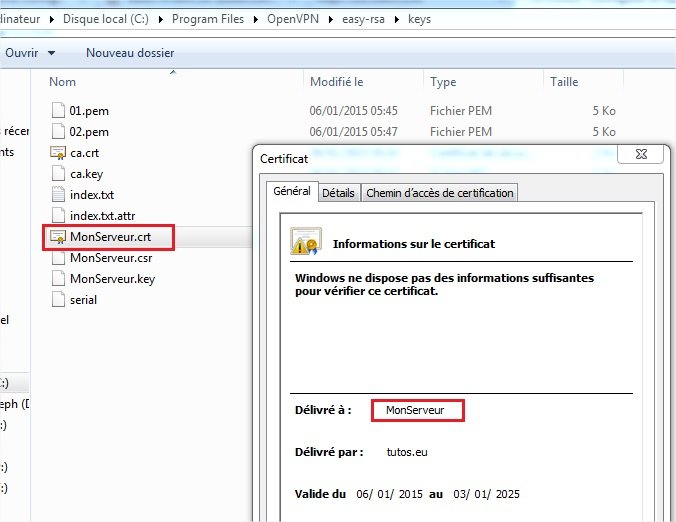This screenshot has height=522, width=676.
Task: Select the 02.pem file icon
Action: [58, 132]
